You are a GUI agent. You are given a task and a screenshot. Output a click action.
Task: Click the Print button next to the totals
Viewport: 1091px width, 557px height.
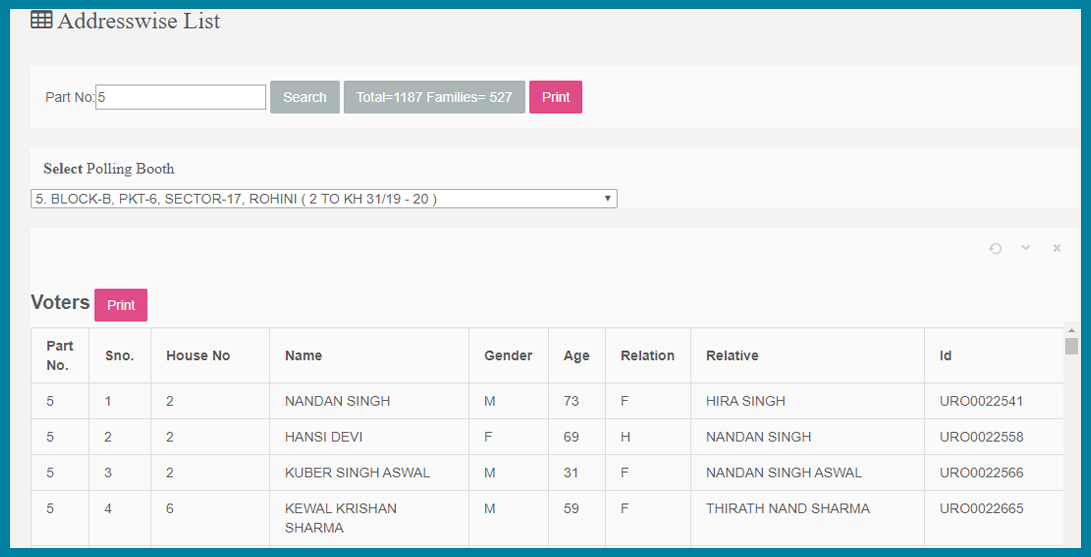(555, 97)
